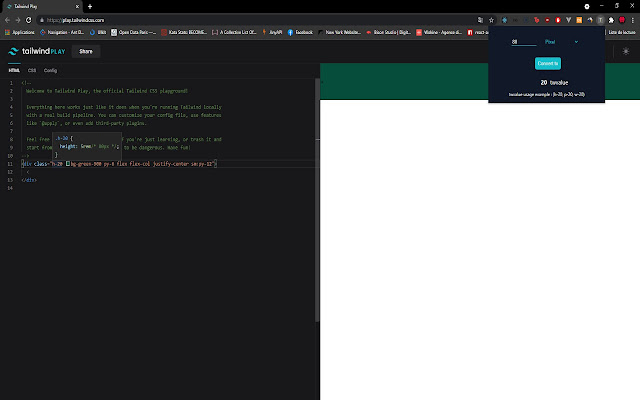This screenshot has height=400, width=640.
Task: Open the translate page icon in address bar
Action: click(x=480, y=20)
